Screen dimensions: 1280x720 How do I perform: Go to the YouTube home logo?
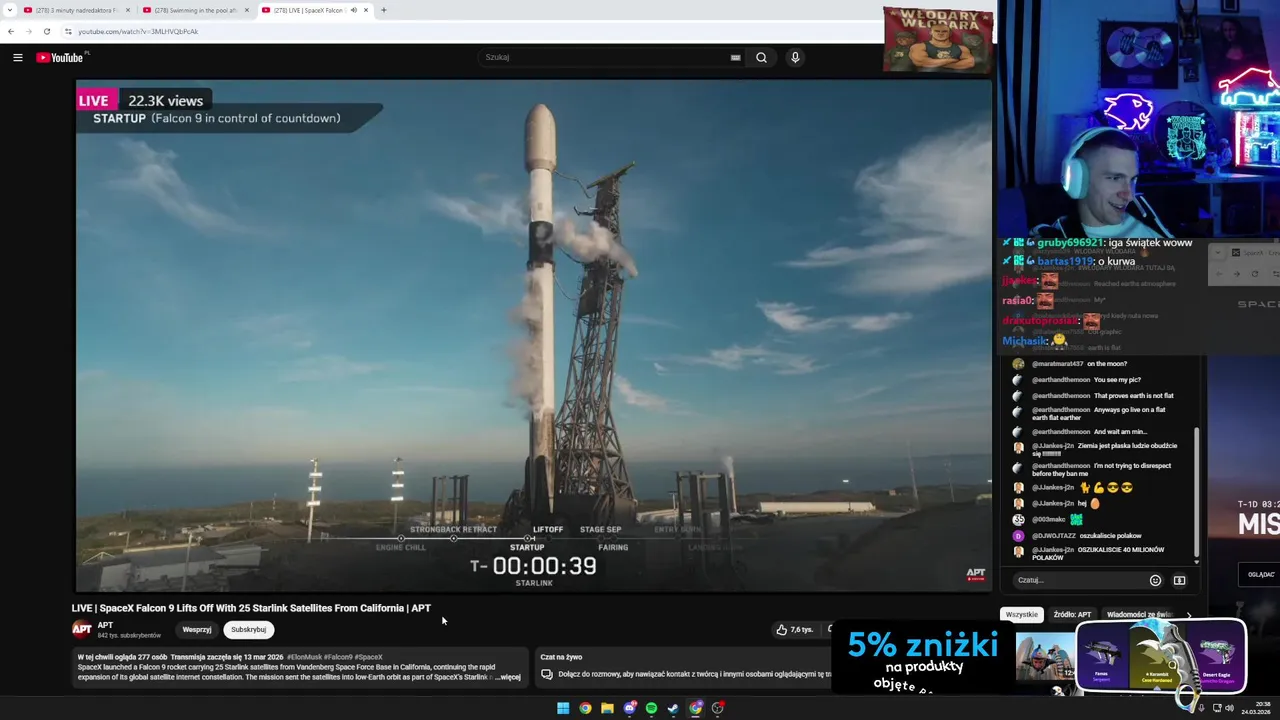[x=60, y=57]
